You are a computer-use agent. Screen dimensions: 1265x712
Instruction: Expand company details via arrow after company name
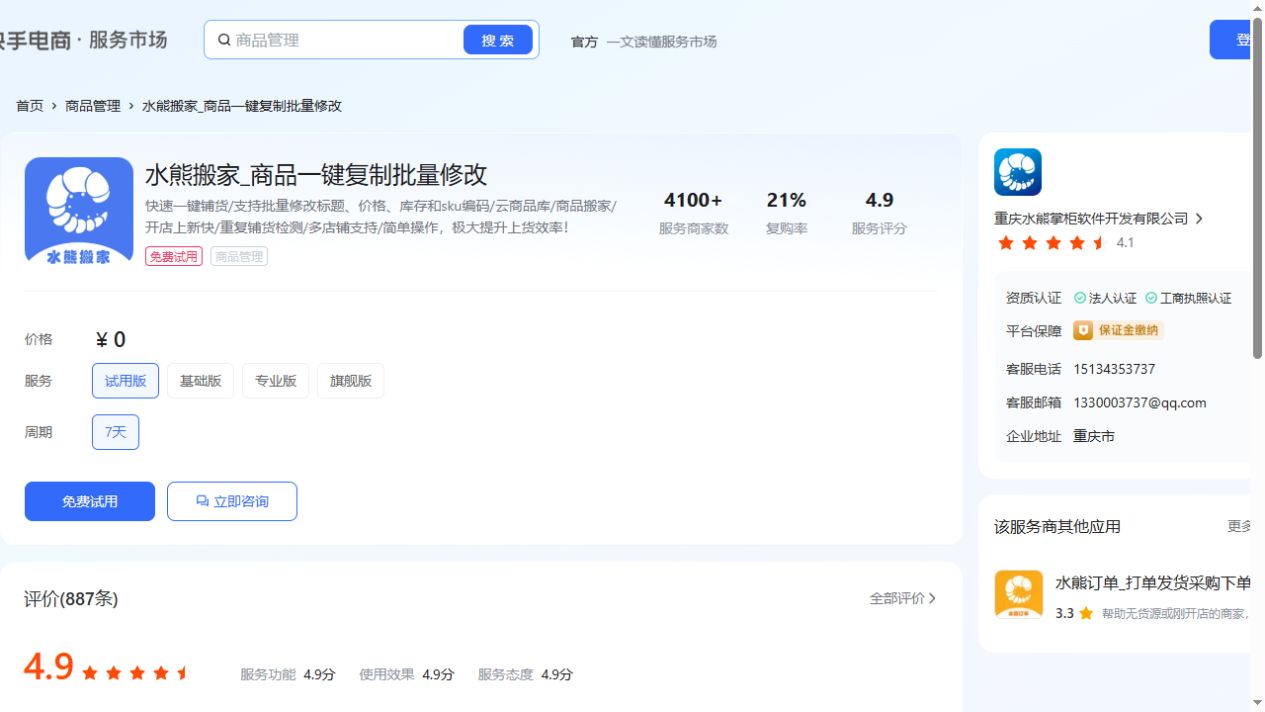(x=1199, y=218)
